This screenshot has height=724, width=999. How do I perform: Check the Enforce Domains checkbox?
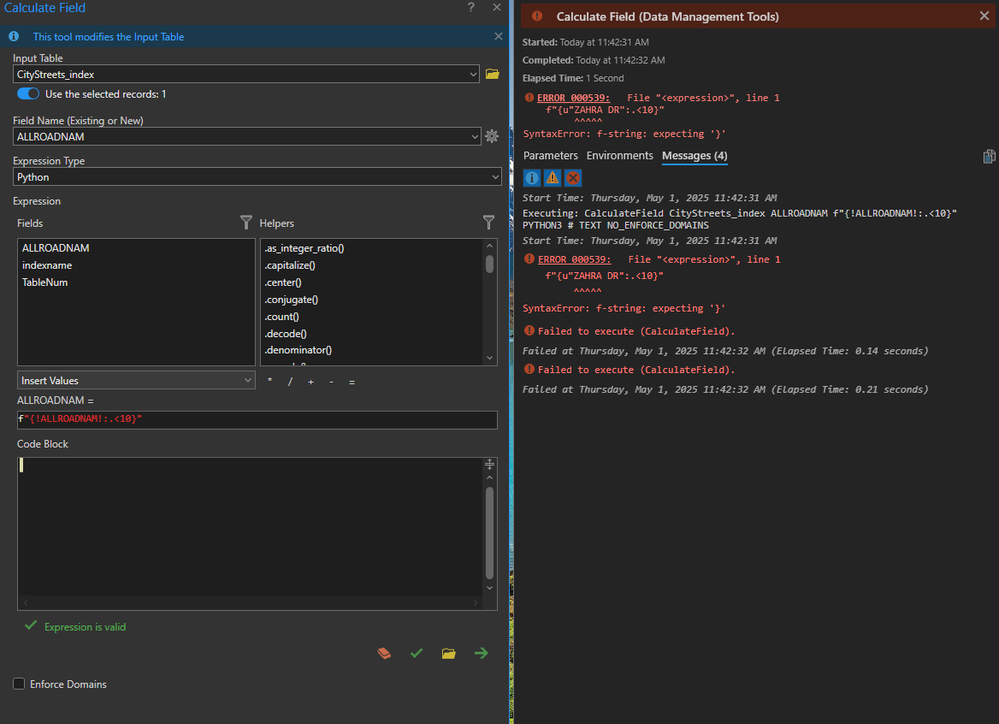19,684
